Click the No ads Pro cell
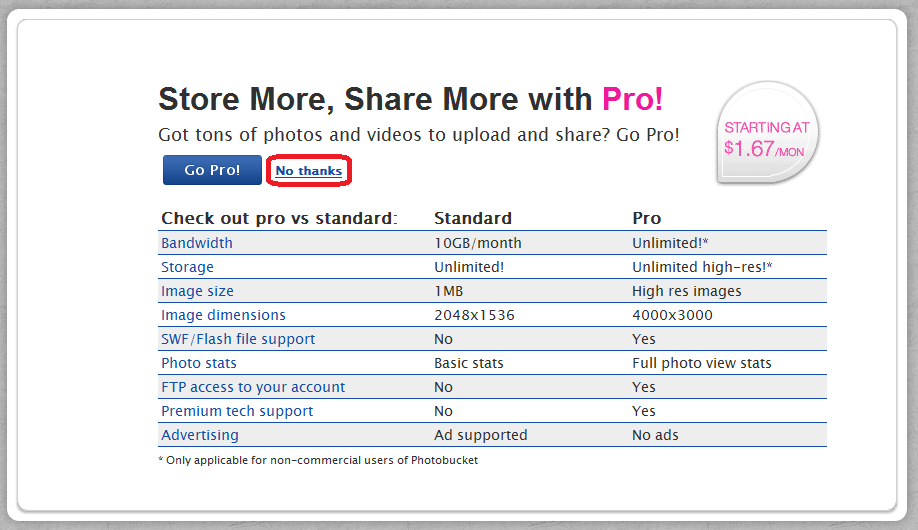 (655, 435)
